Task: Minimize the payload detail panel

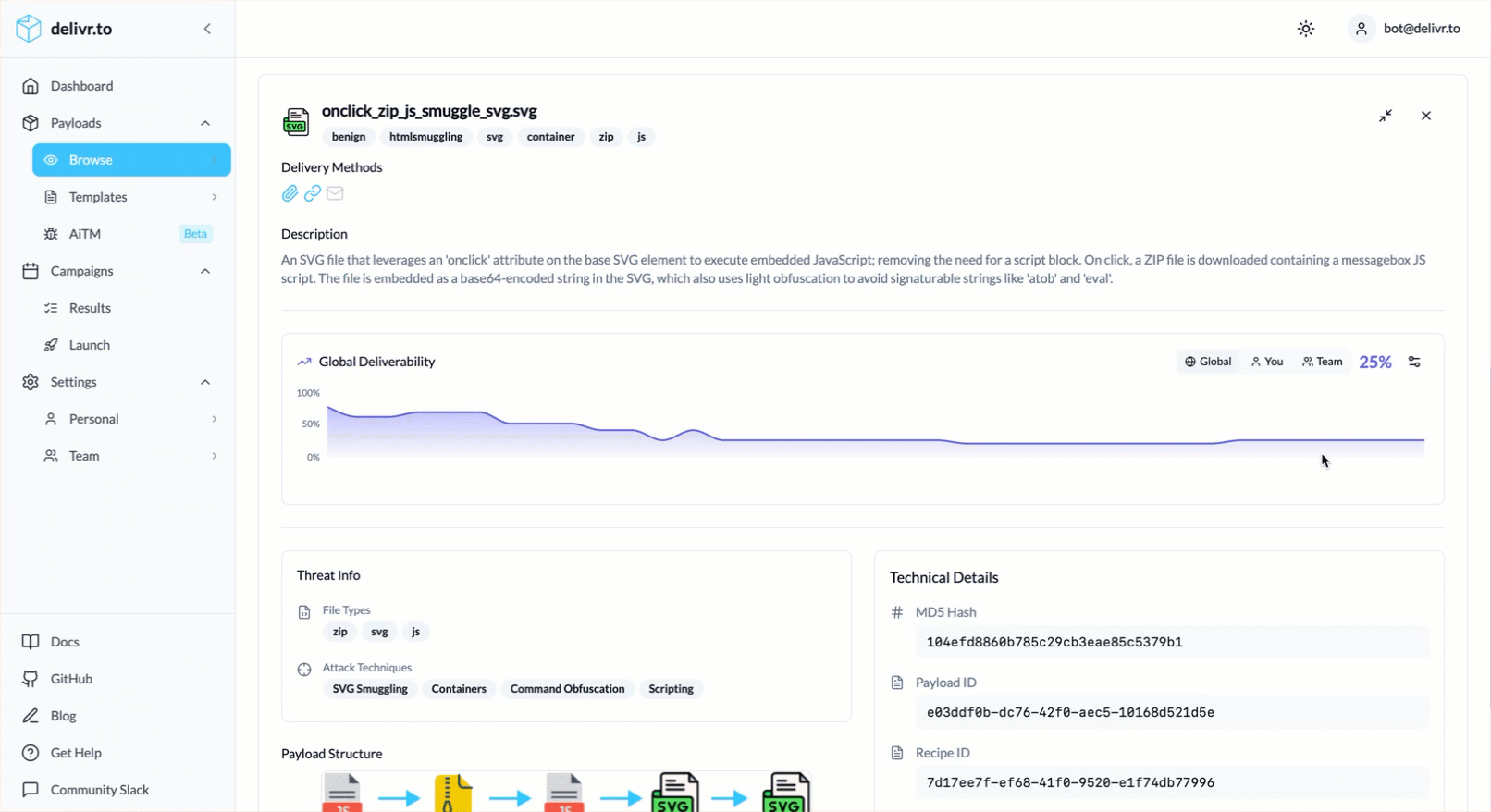Action: click(1385, 116)
